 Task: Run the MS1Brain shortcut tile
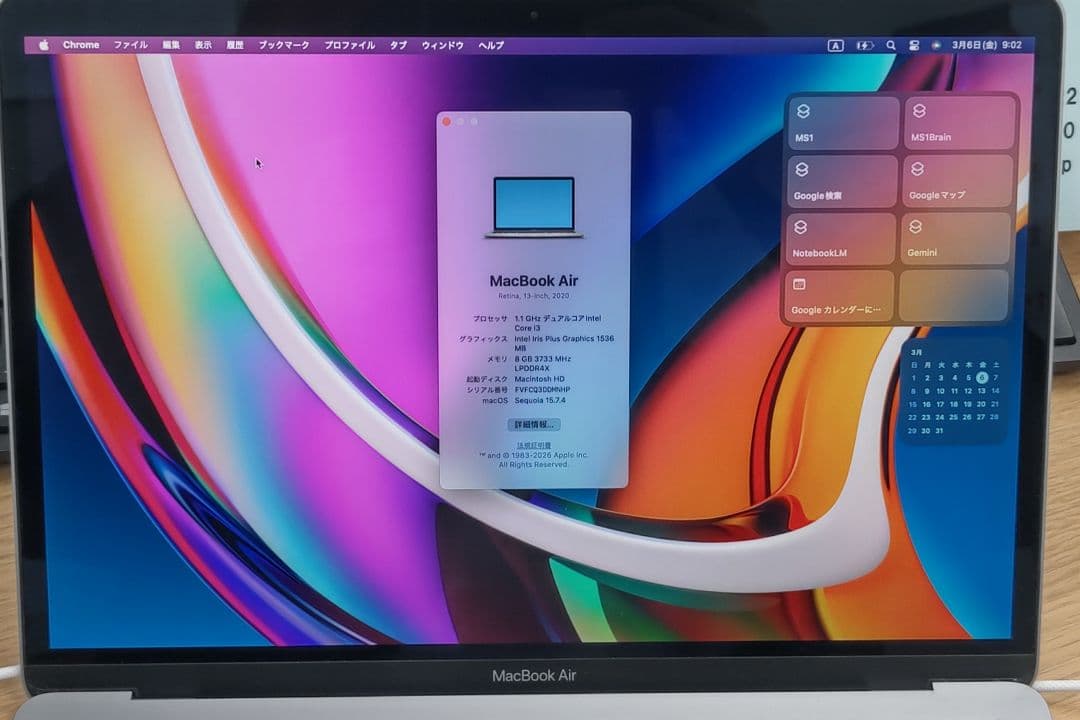(x=959, y=123)
